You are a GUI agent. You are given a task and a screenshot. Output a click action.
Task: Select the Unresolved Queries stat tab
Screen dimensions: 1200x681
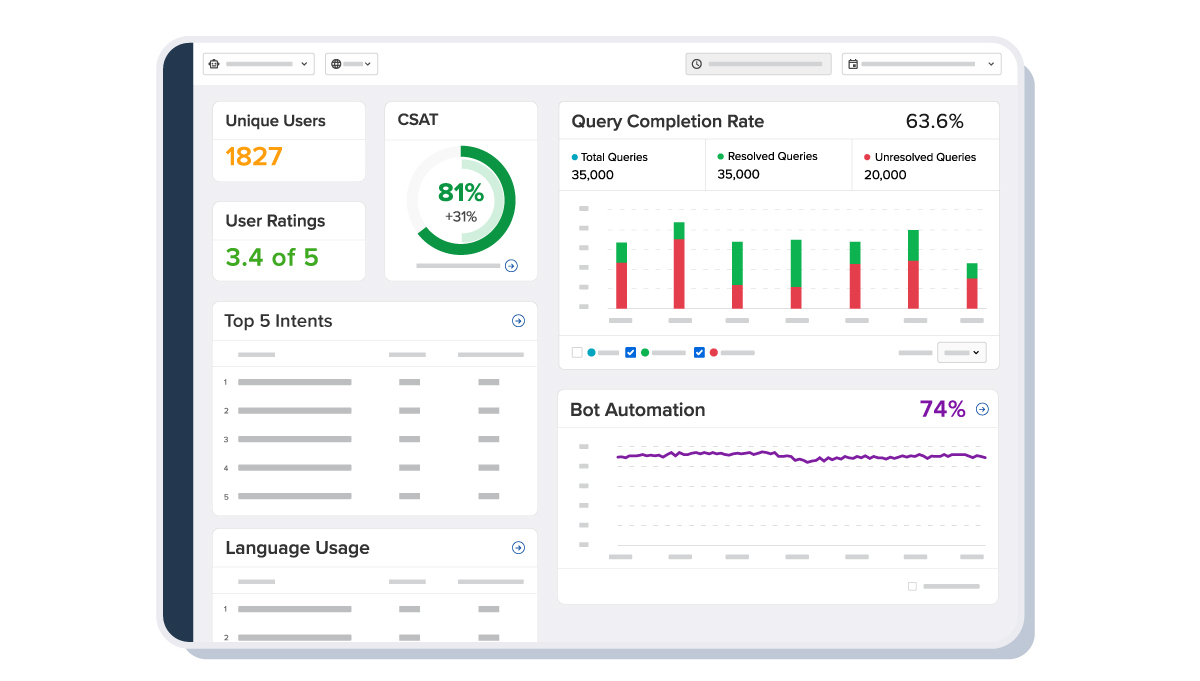pyautogui.click(x=924, y=165)
